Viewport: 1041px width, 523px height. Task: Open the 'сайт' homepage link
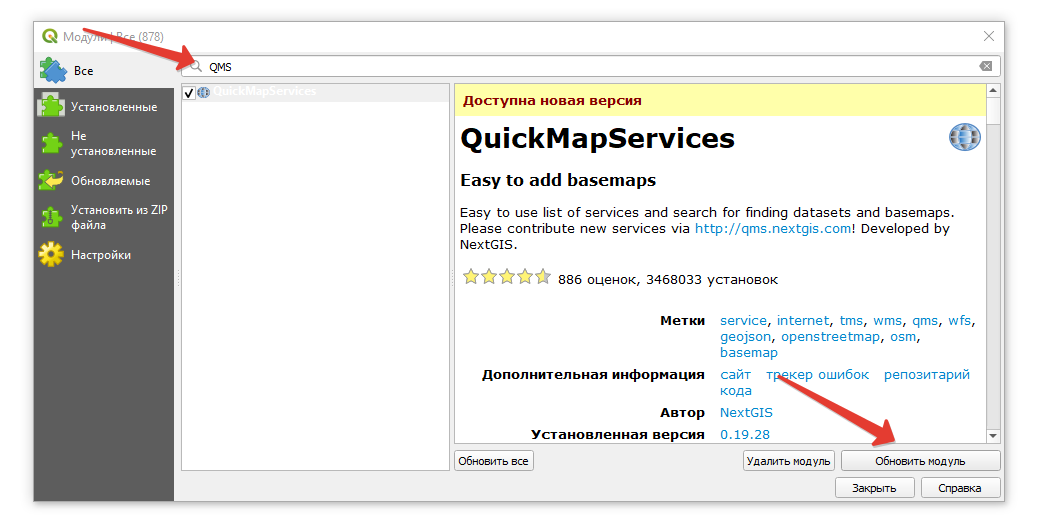point(736,374)
